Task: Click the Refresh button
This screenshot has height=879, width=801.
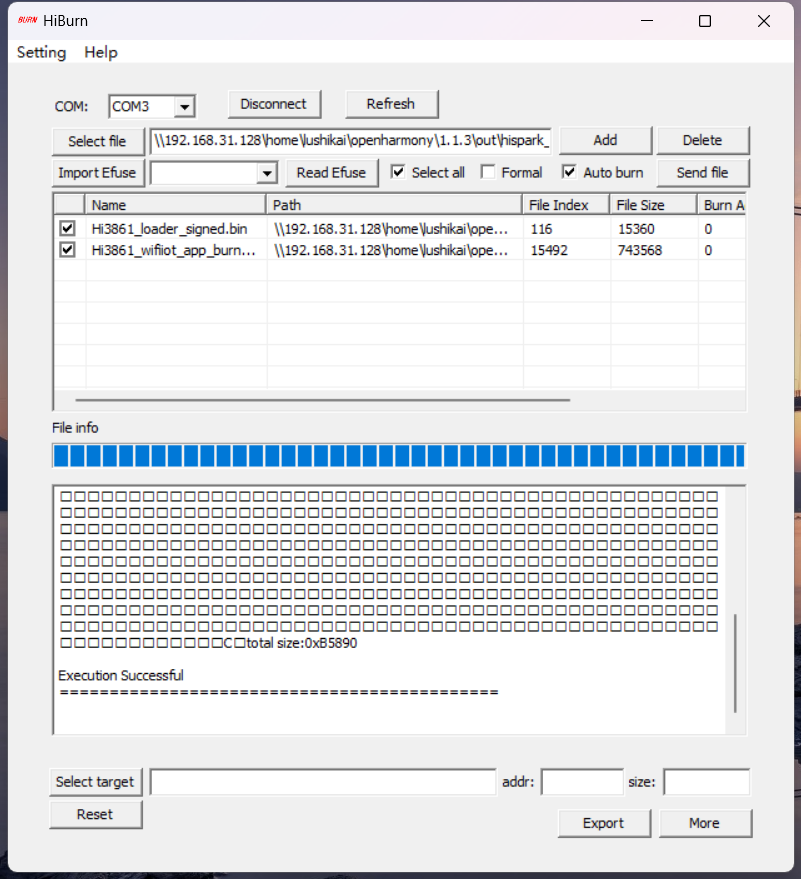Action: [x=391, y=104]
